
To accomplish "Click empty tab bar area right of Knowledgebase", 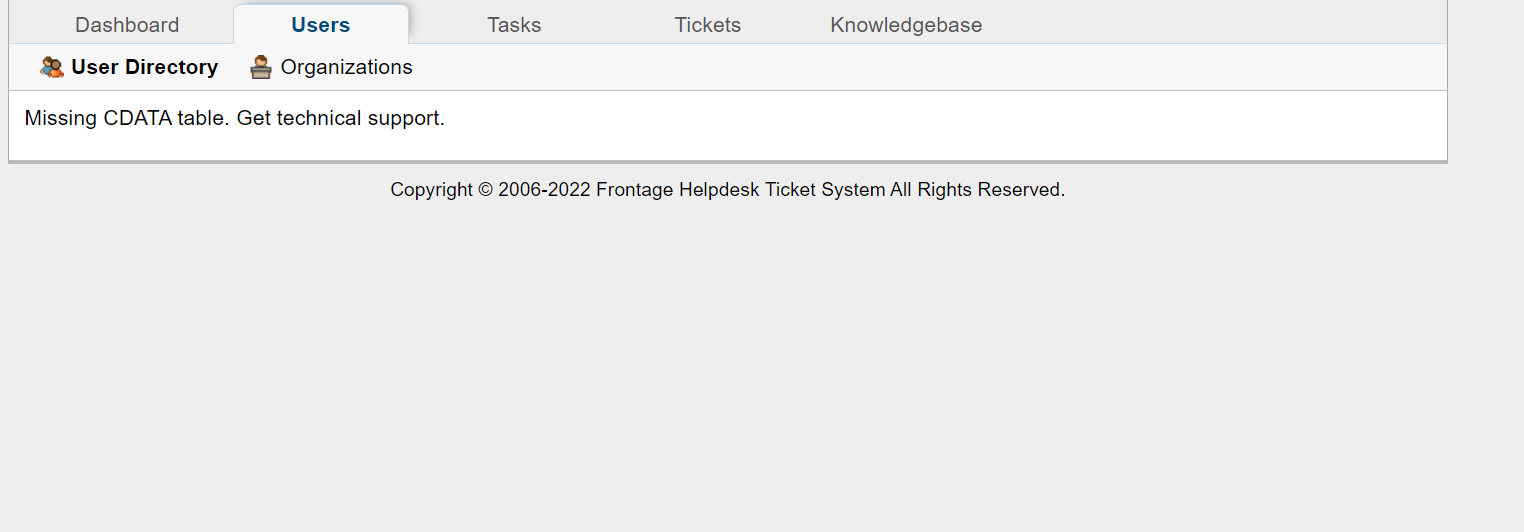I will click(x=1200, y=25).
